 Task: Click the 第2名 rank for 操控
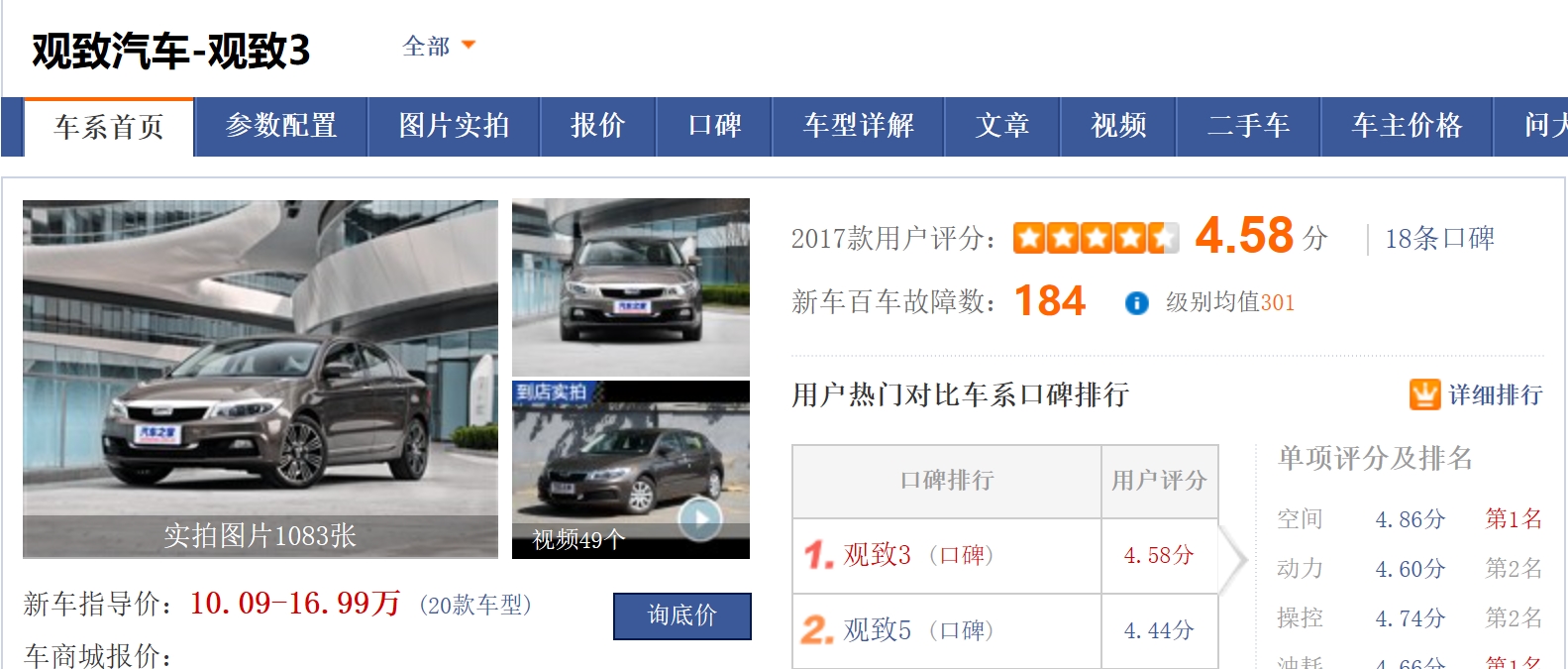click(x=1514, y=617)
